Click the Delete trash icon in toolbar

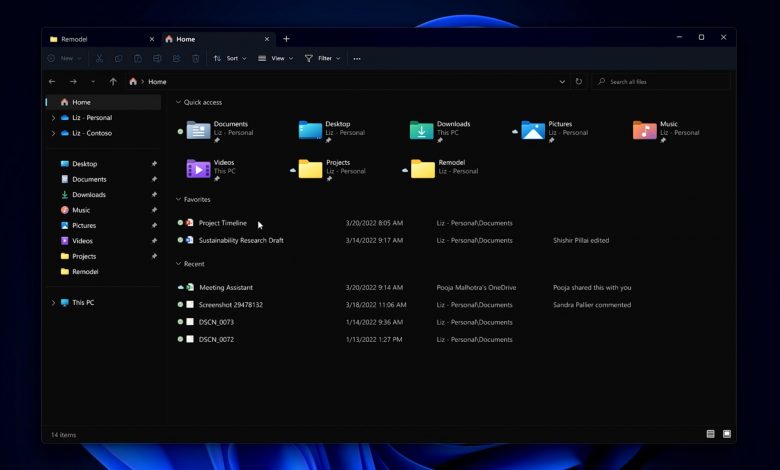point(195,59)
